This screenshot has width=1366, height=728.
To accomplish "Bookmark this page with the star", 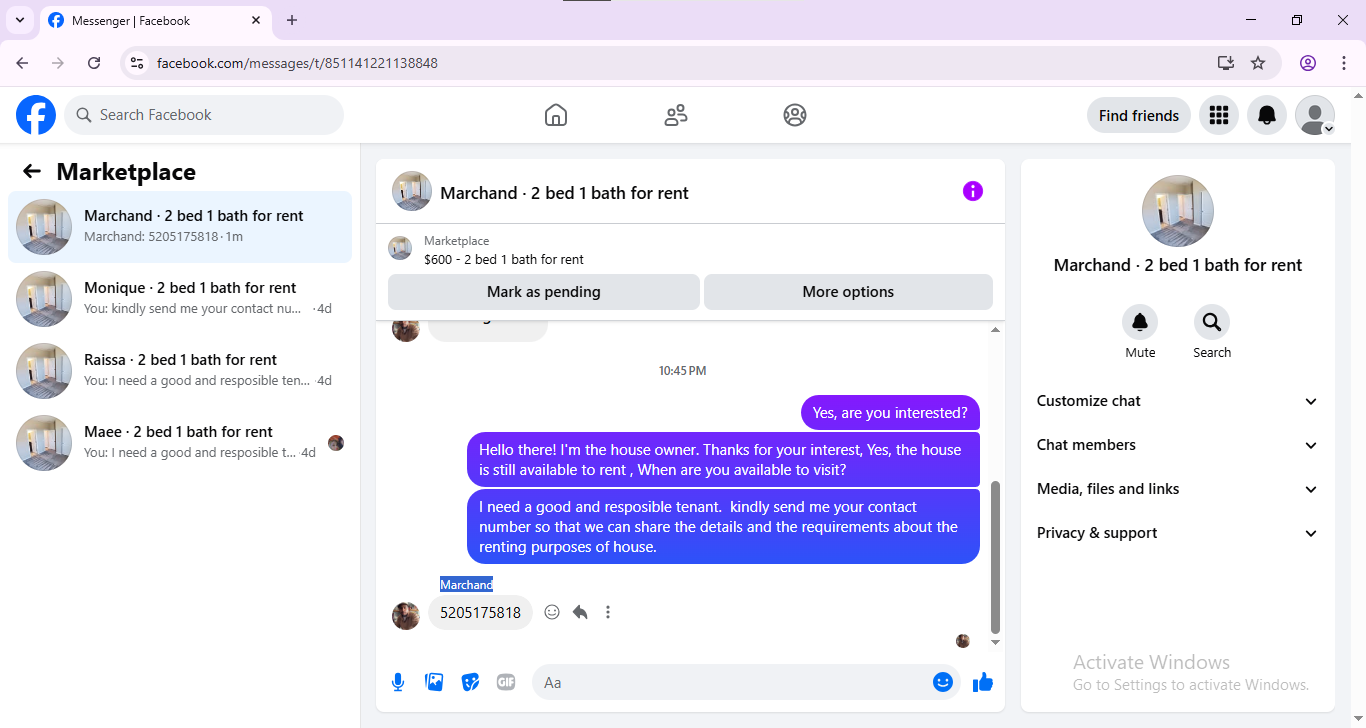I will tap(1258, 63).
